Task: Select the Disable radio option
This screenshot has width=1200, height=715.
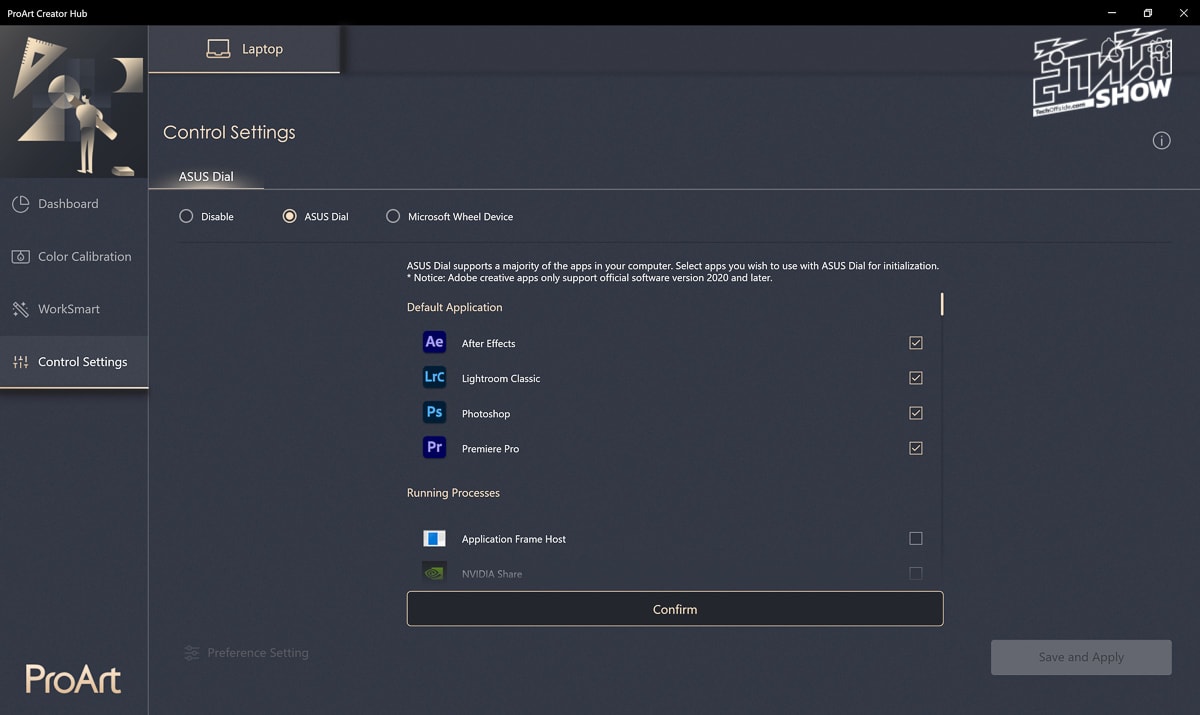Action: pyautogui.click(x=186, y=216)
